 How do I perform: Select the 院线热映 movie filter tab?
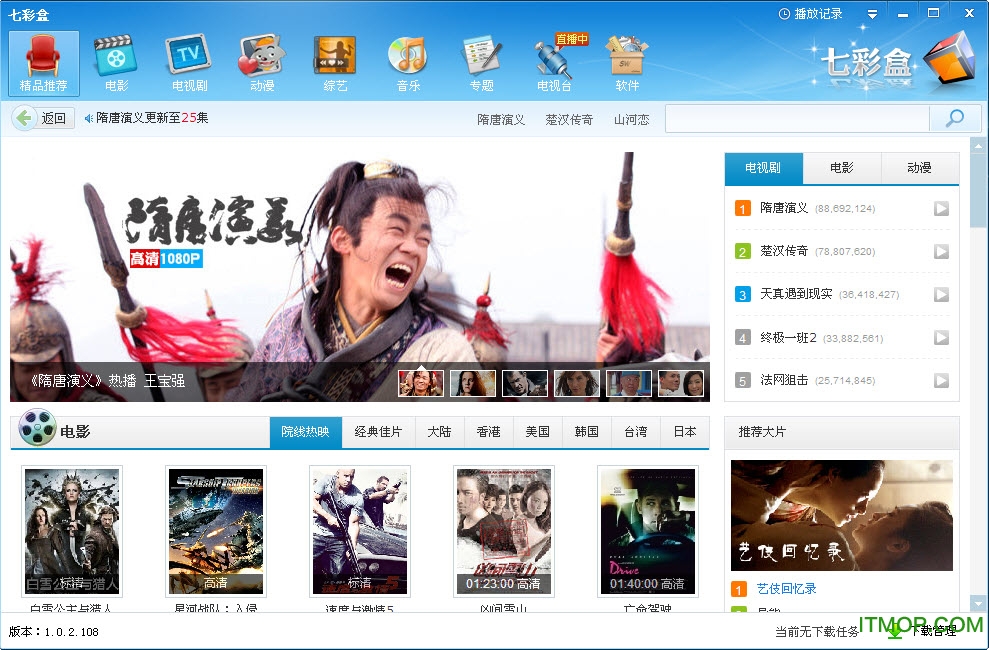pos(306,432)
